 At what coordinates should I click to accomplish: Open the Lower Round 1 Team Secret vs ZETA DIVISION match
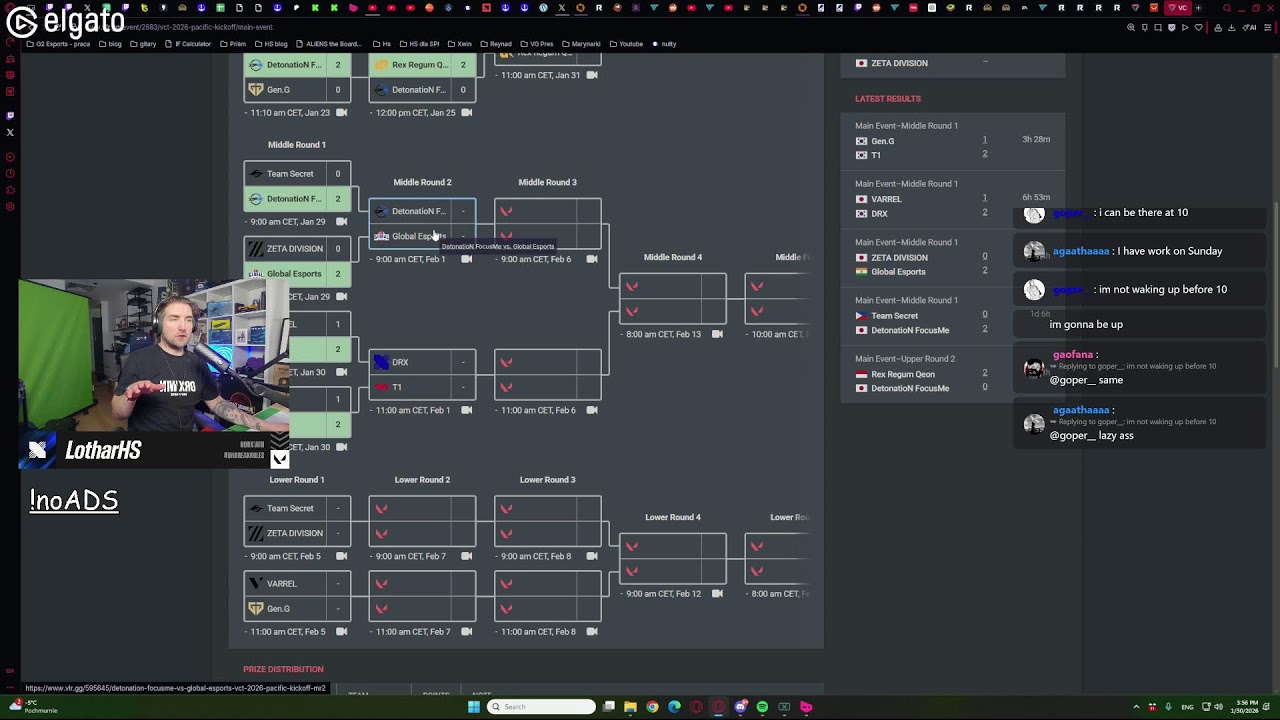[x=297, y=521]
